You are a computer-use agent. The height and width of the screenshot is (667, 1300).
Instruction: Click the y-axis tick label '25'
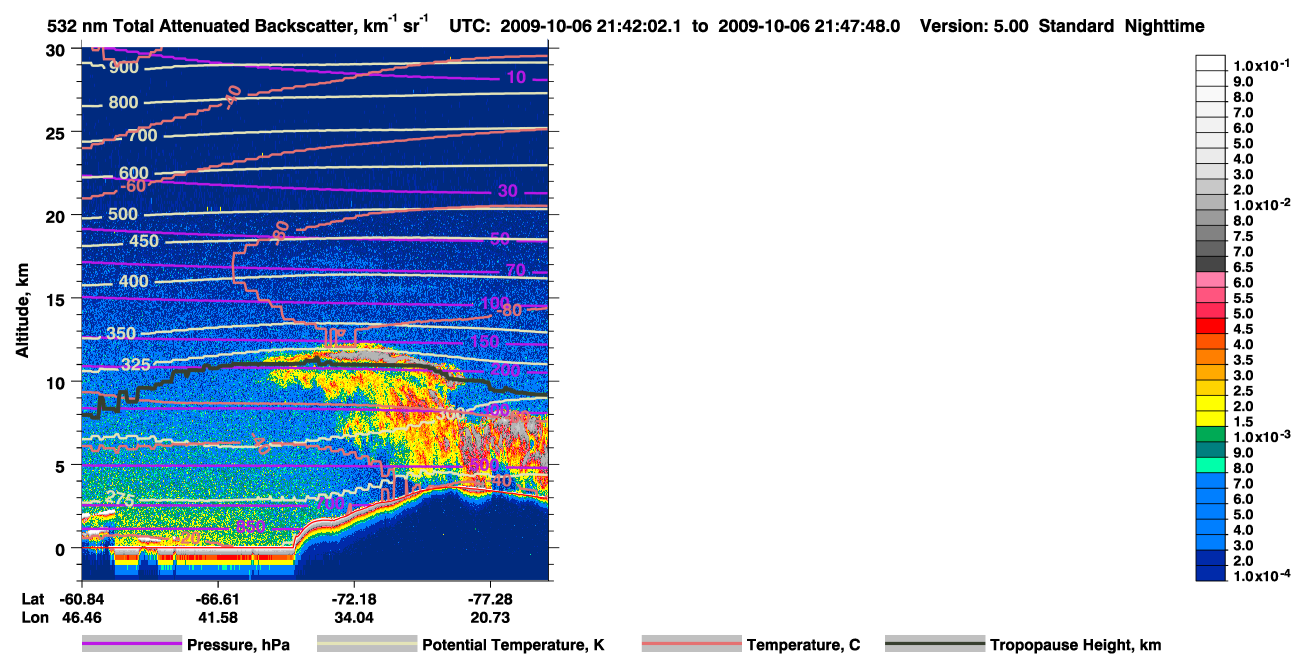tap(57, 133)
